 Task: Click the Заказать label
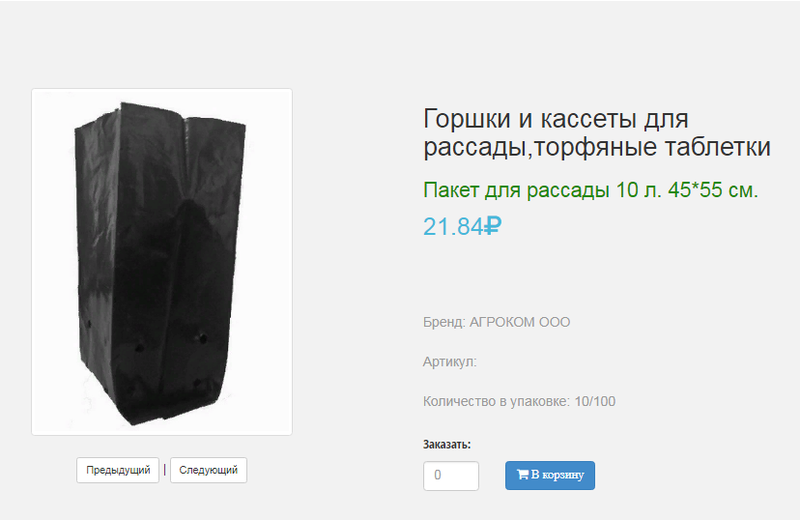click(446, 444)
